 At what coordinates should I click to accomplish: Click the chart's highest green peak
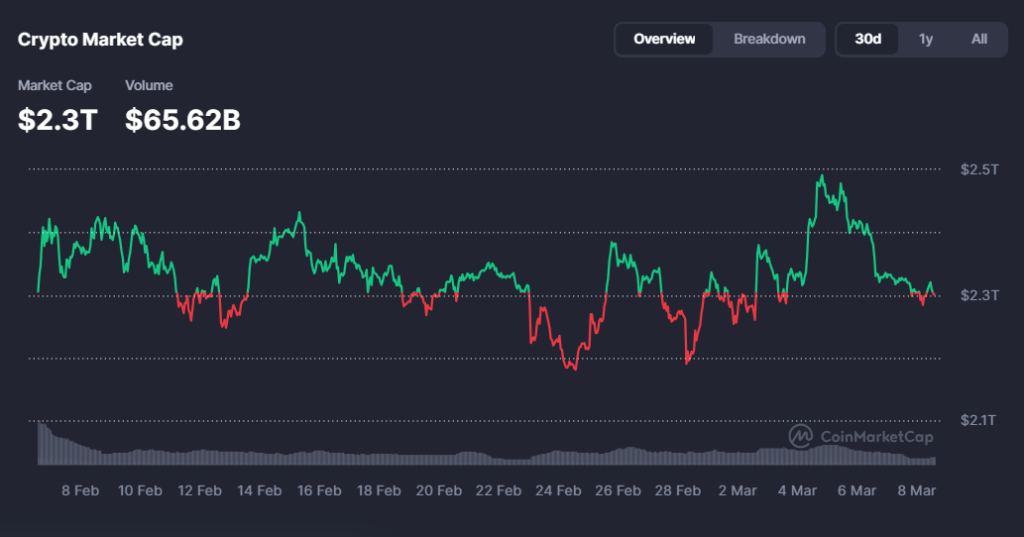(822, 177)
